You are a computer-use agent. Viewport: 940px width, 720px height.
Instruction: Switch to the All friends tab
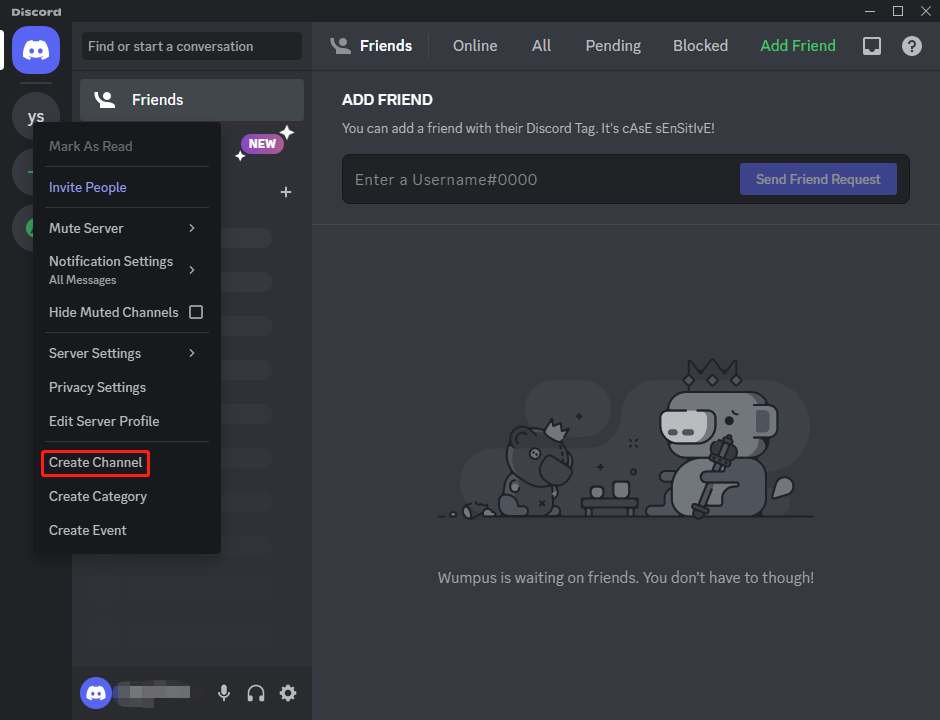pos(541,46)
